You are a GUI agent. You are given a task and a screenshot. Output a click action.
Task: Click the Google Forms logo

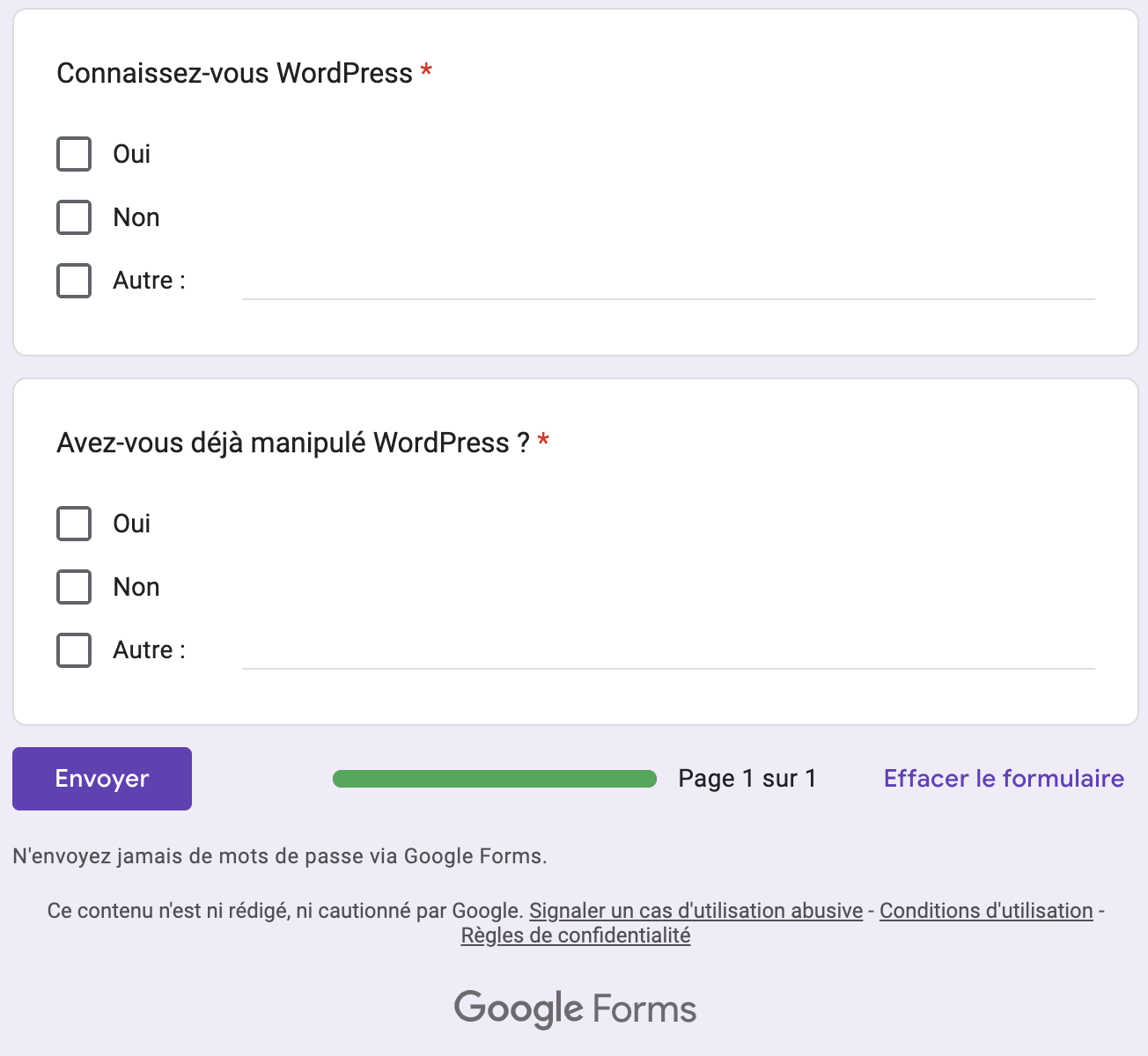575,1008
